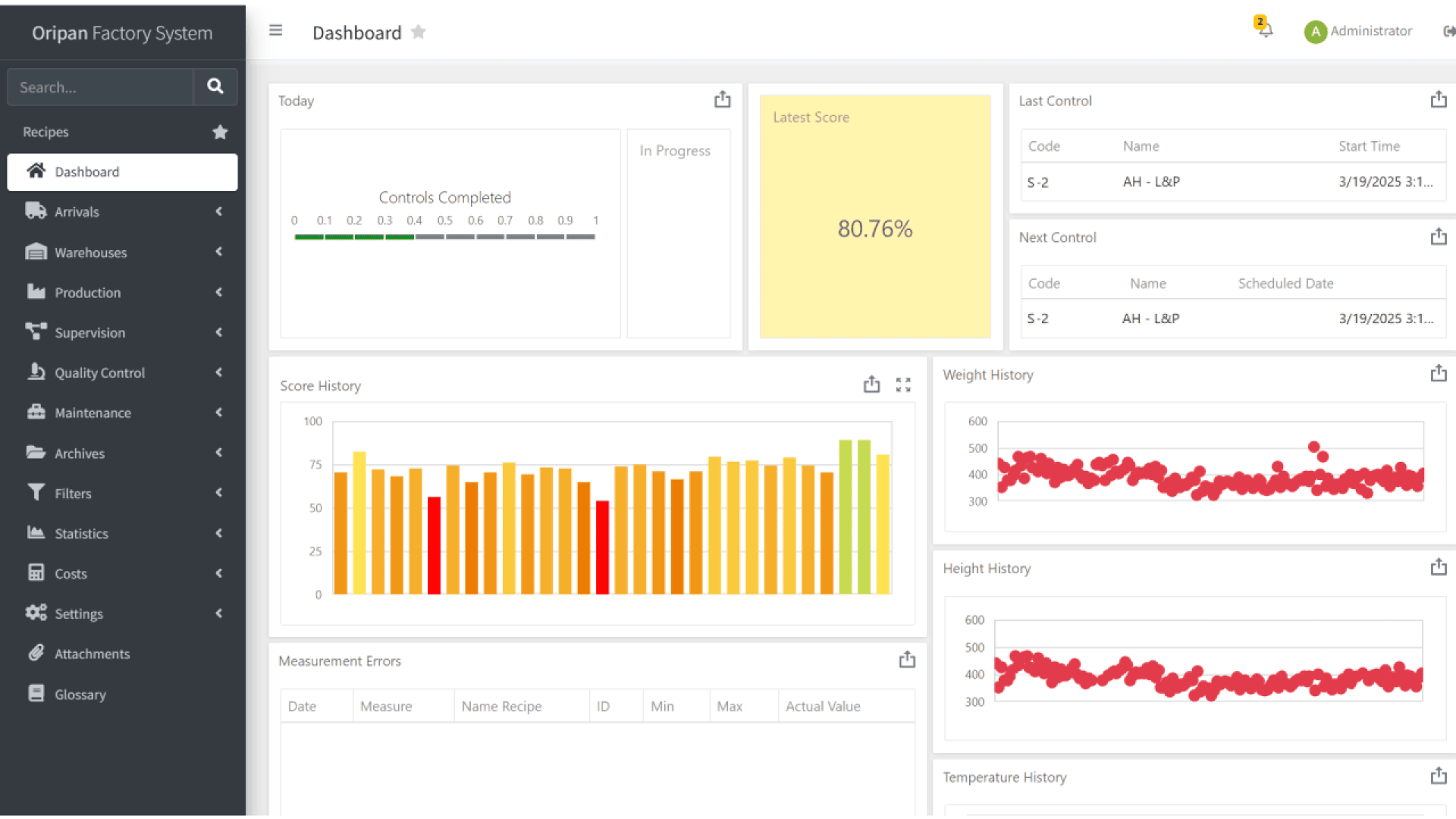Select the Production sidebar icon

pos(36,292)
